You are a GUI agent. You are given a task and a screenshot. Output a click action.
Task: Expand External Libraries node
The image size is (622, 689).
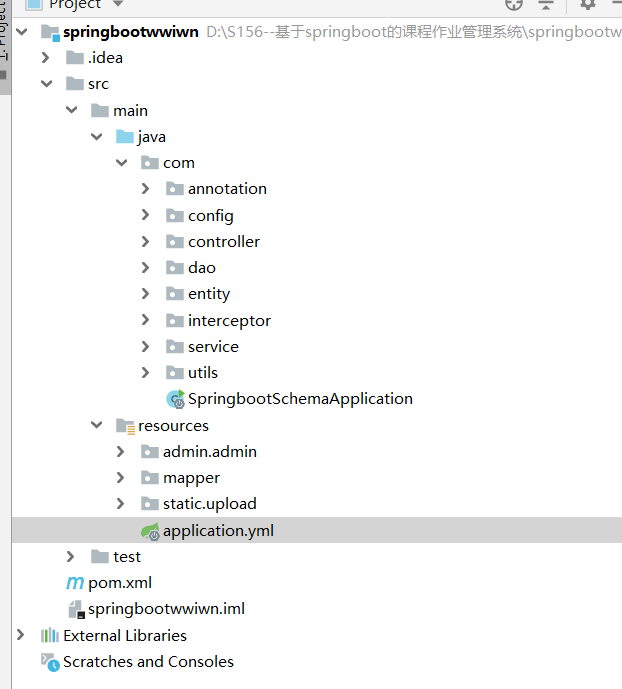[21, 635]
